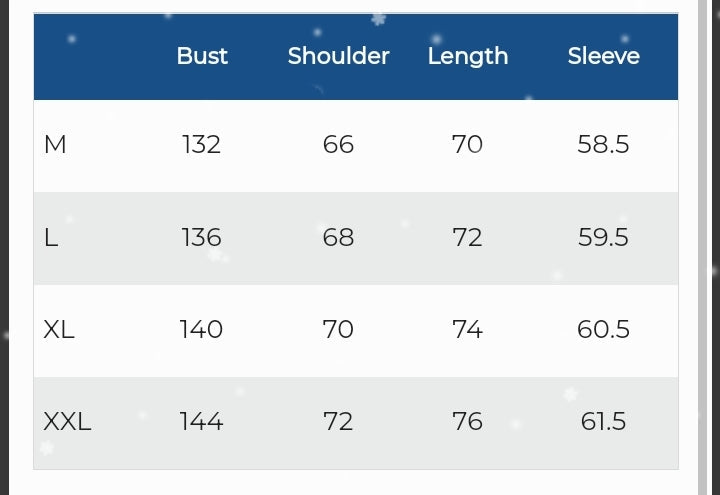Click the Shoulder column header
Viewport: 720px width, 495px height.
338,56
